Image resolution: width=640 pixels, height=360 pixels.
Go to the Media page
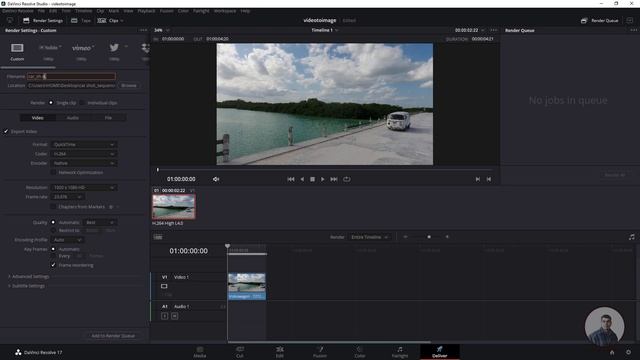point(200,352)
